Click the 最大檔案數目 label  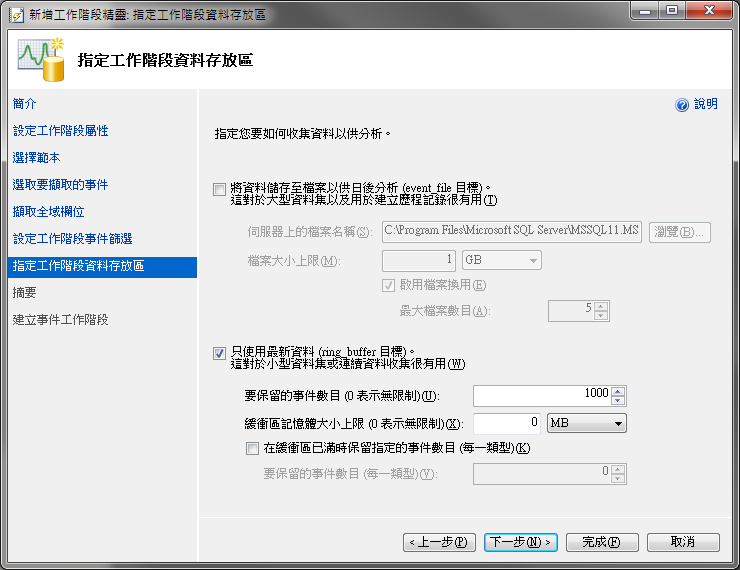coord(445,311)
